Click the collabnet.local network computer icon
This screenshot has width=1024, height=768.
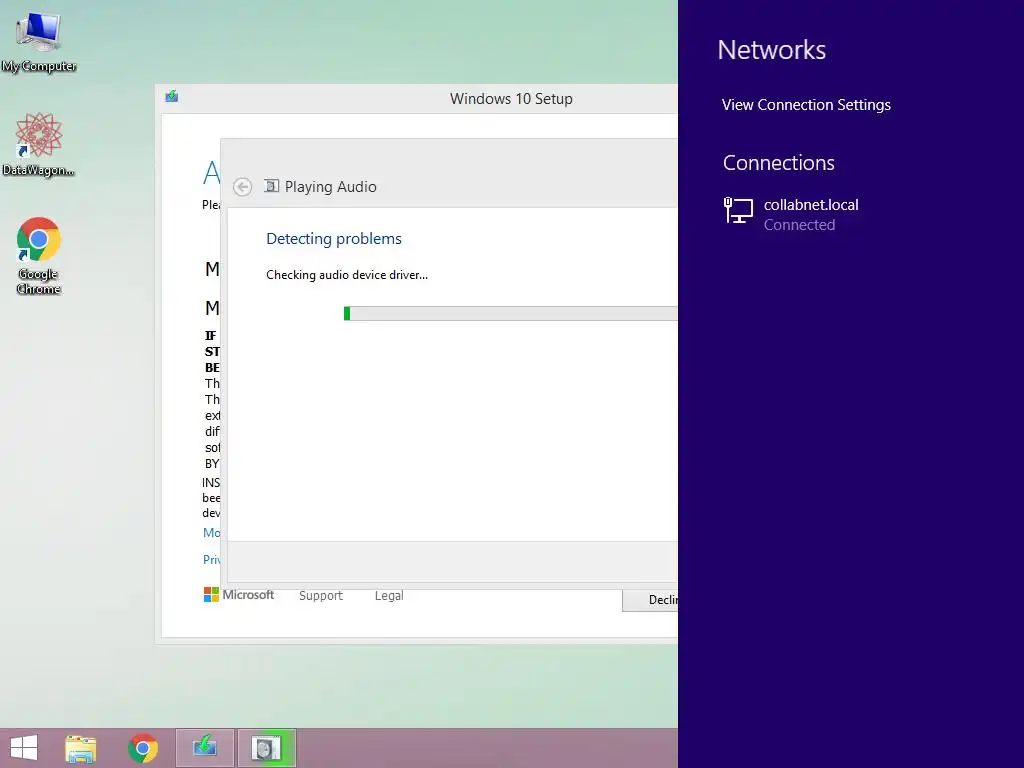click(x=738, y=210)
